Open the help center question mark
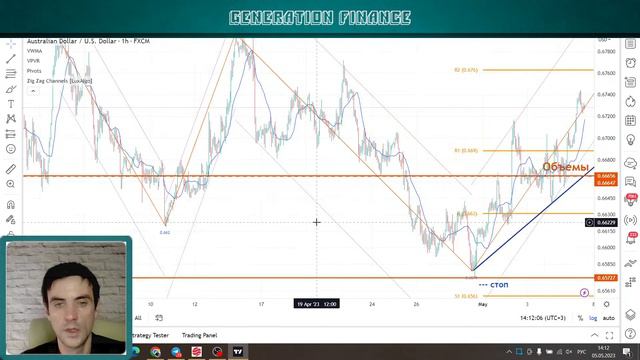Image resolution: width=640 pixels, height=360 pixels. tap(630, 334)
